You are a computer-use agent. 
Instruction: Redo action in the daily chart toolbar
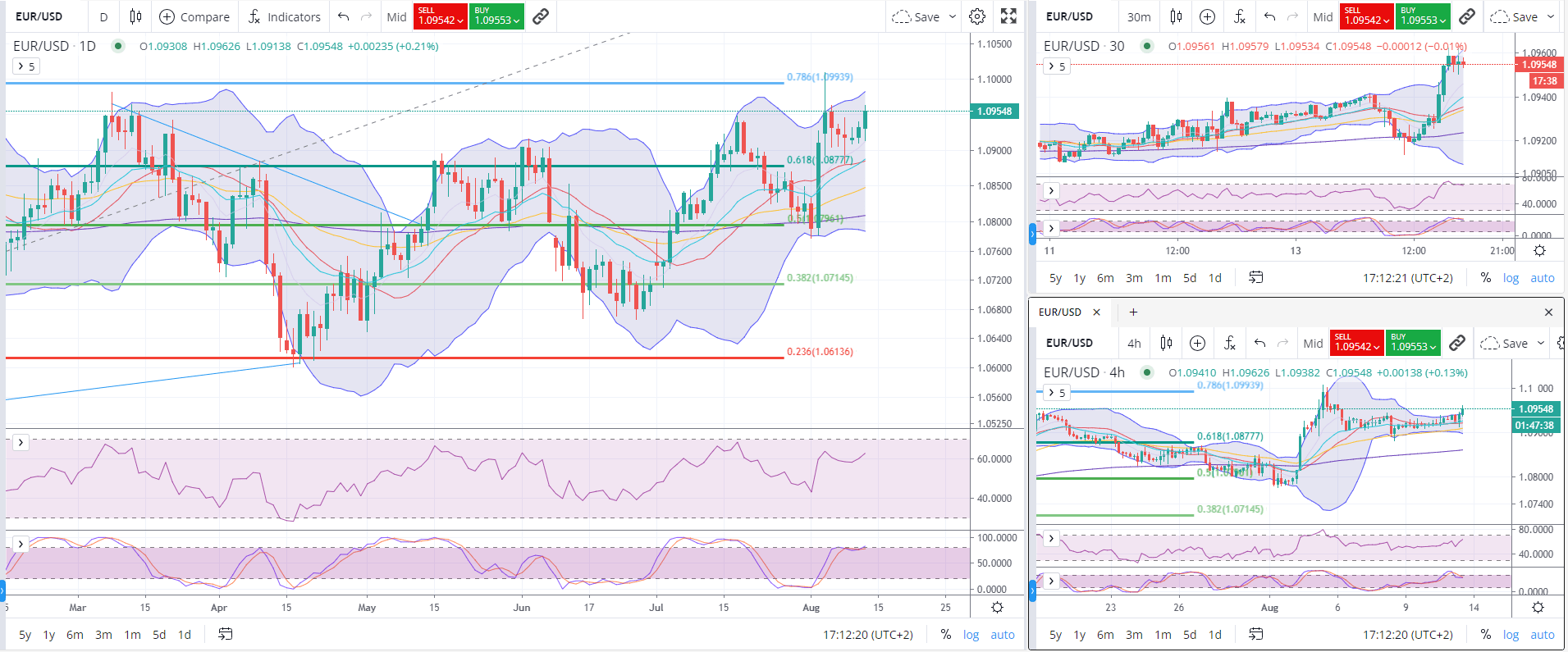point(367,16)
